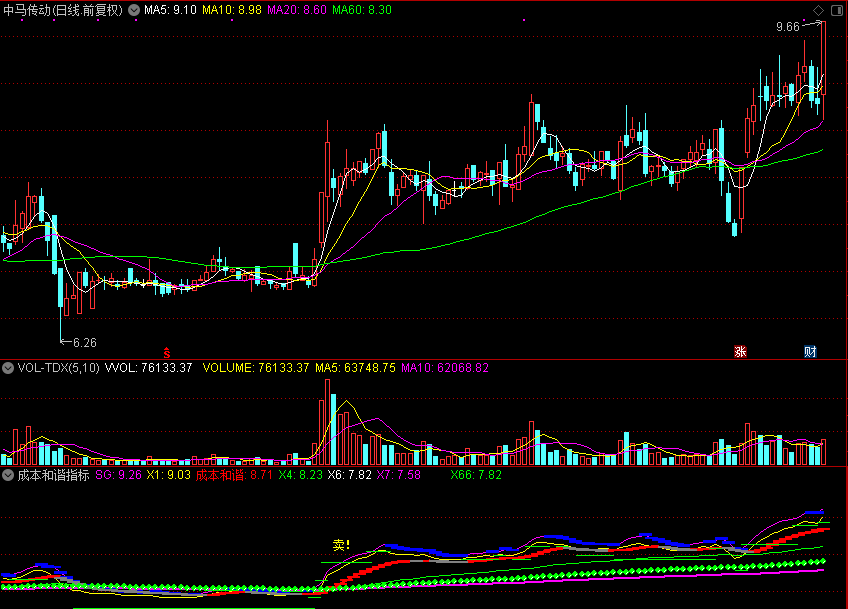The image size is (848, 609).
Task: Click the red S signal marker
Action: (x=167, y=352)
